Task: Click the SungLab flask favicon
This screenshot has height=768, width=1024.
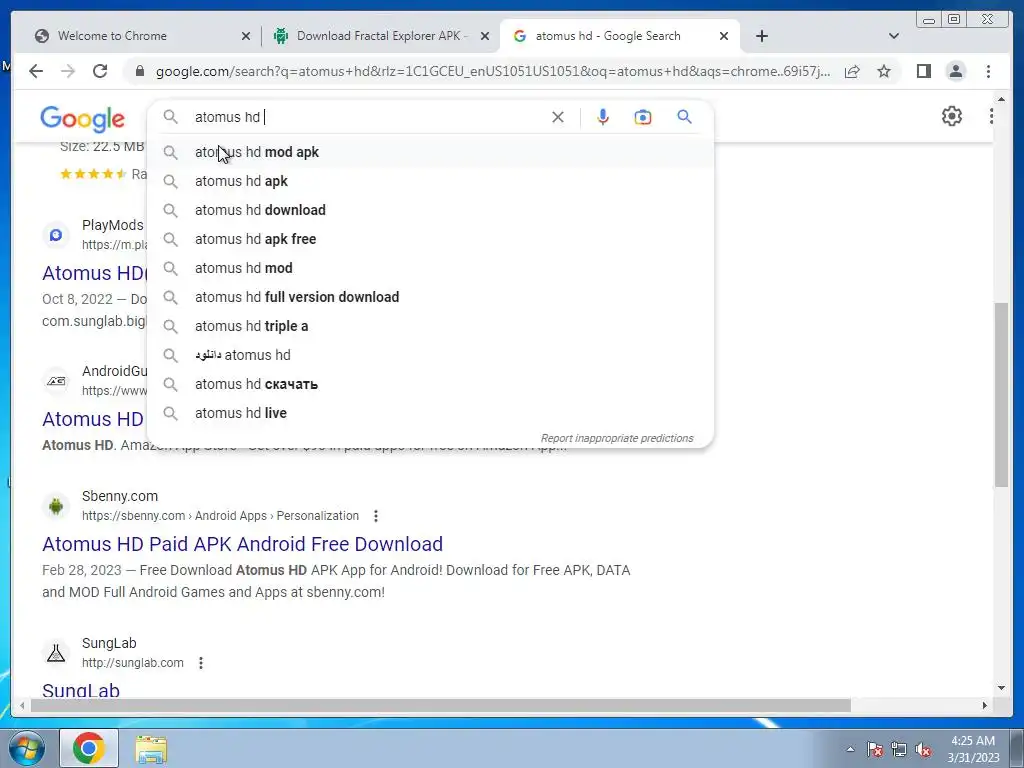Action: [56, 652]
